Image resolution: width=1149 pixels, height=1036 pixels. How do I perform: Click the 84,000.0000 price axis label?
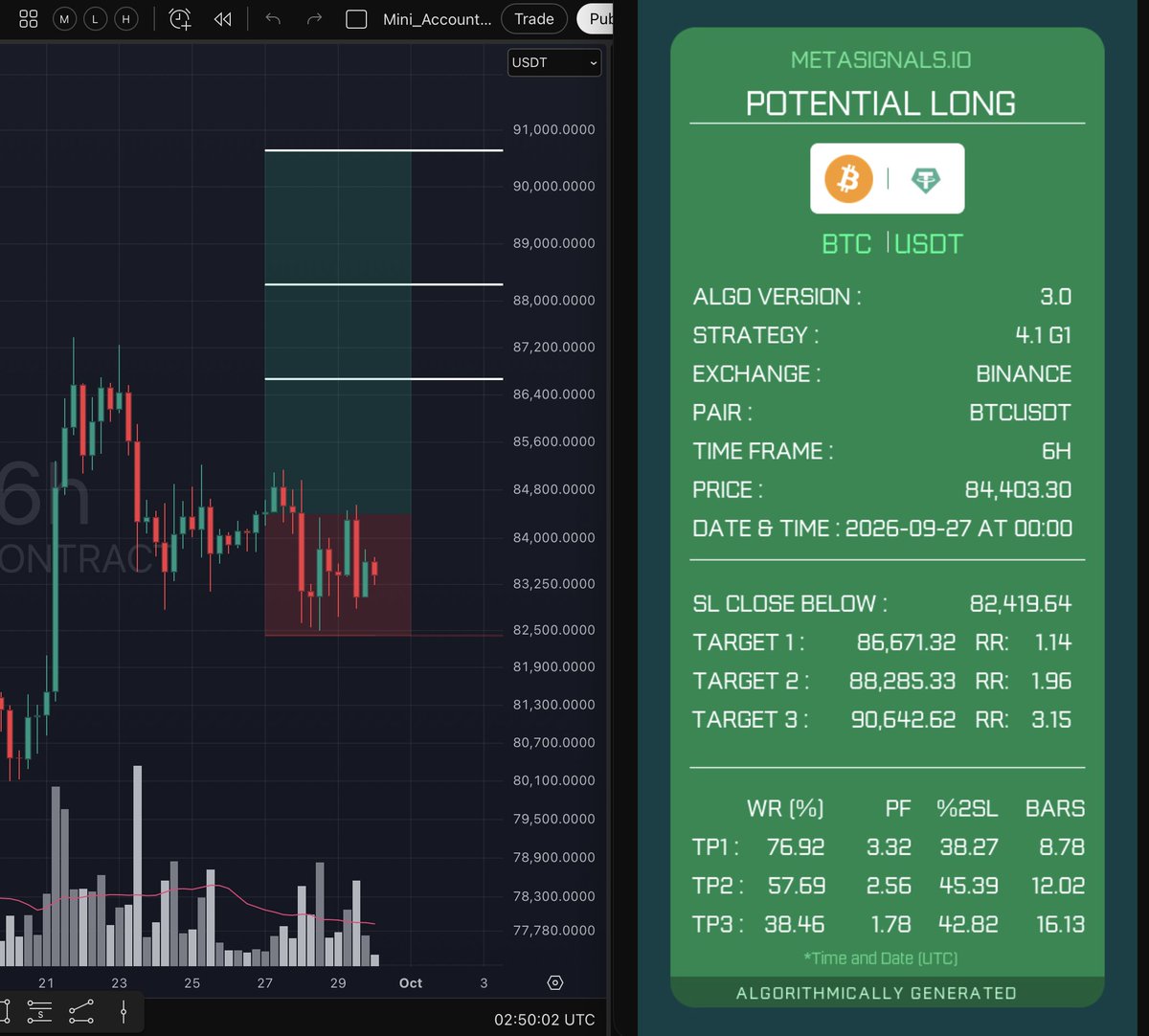click(x=553, y=537)
